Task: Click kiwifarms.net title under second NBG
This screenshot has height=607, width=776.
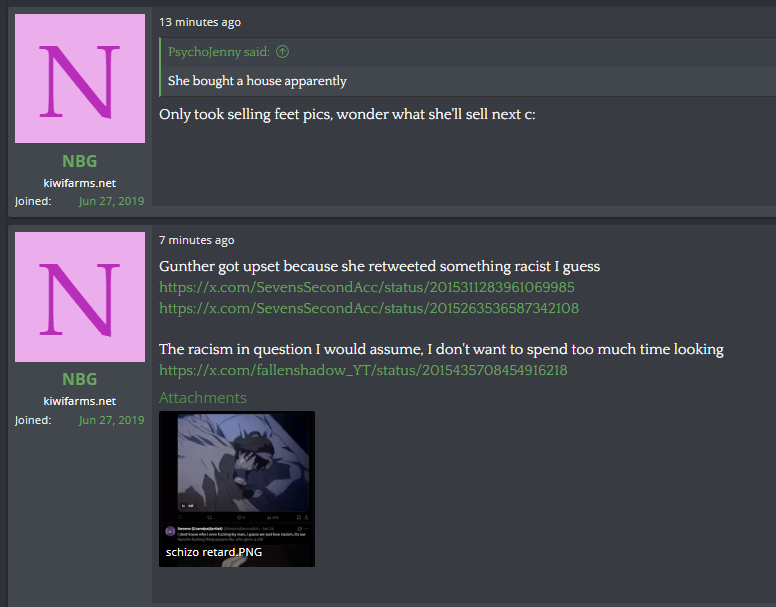Action: (80, 401)
